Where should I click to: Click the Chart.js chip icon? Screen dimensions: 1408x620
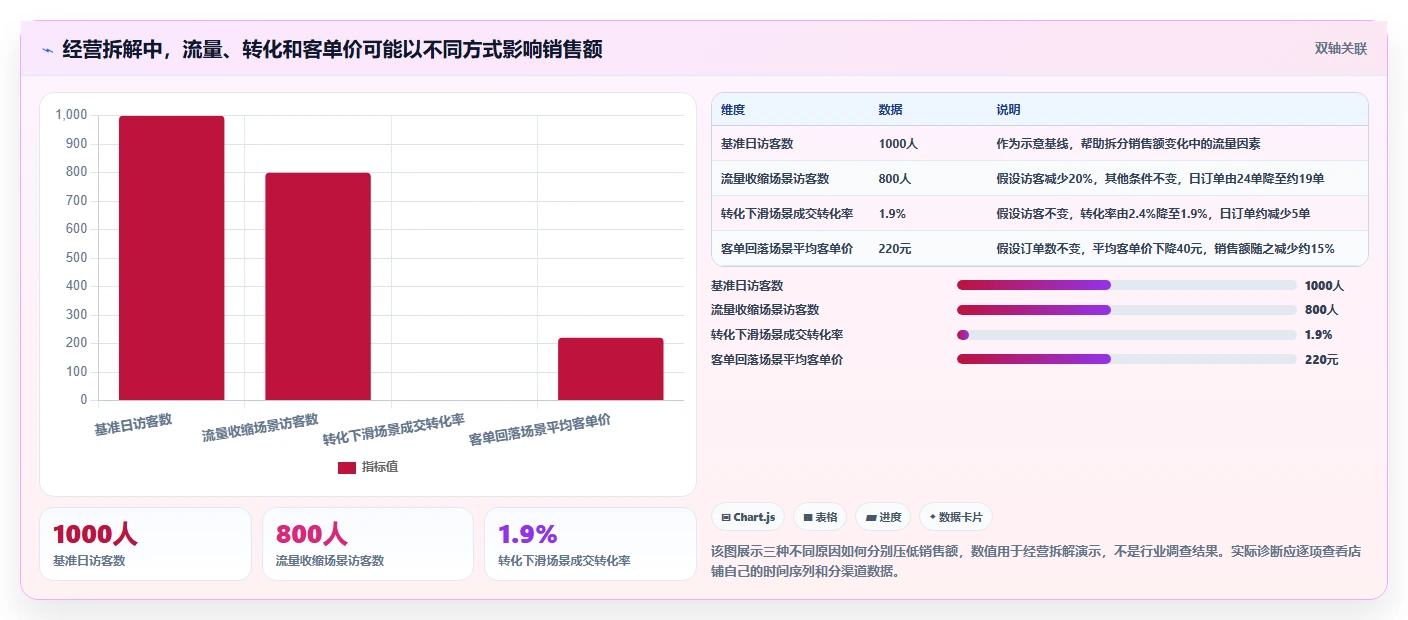click(726, 518)
